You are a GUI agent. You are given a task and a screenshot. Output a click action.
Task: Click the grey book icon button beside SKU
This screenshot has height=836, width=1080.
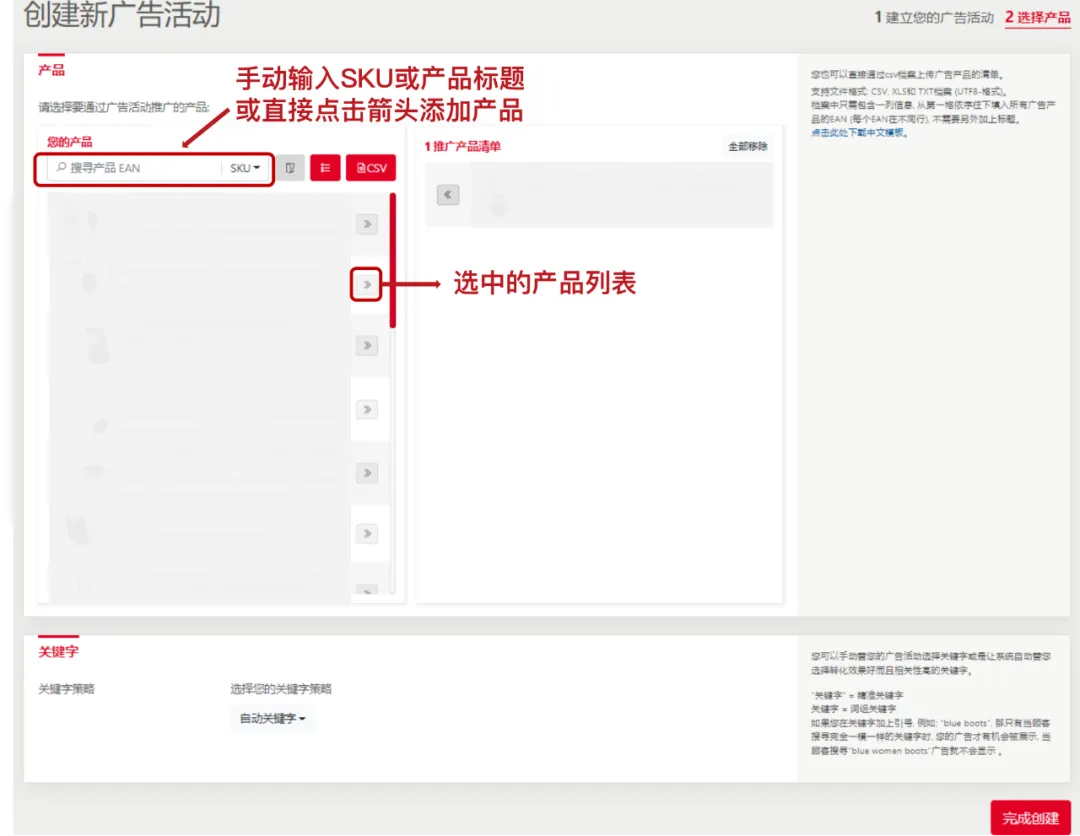(290, 168)
